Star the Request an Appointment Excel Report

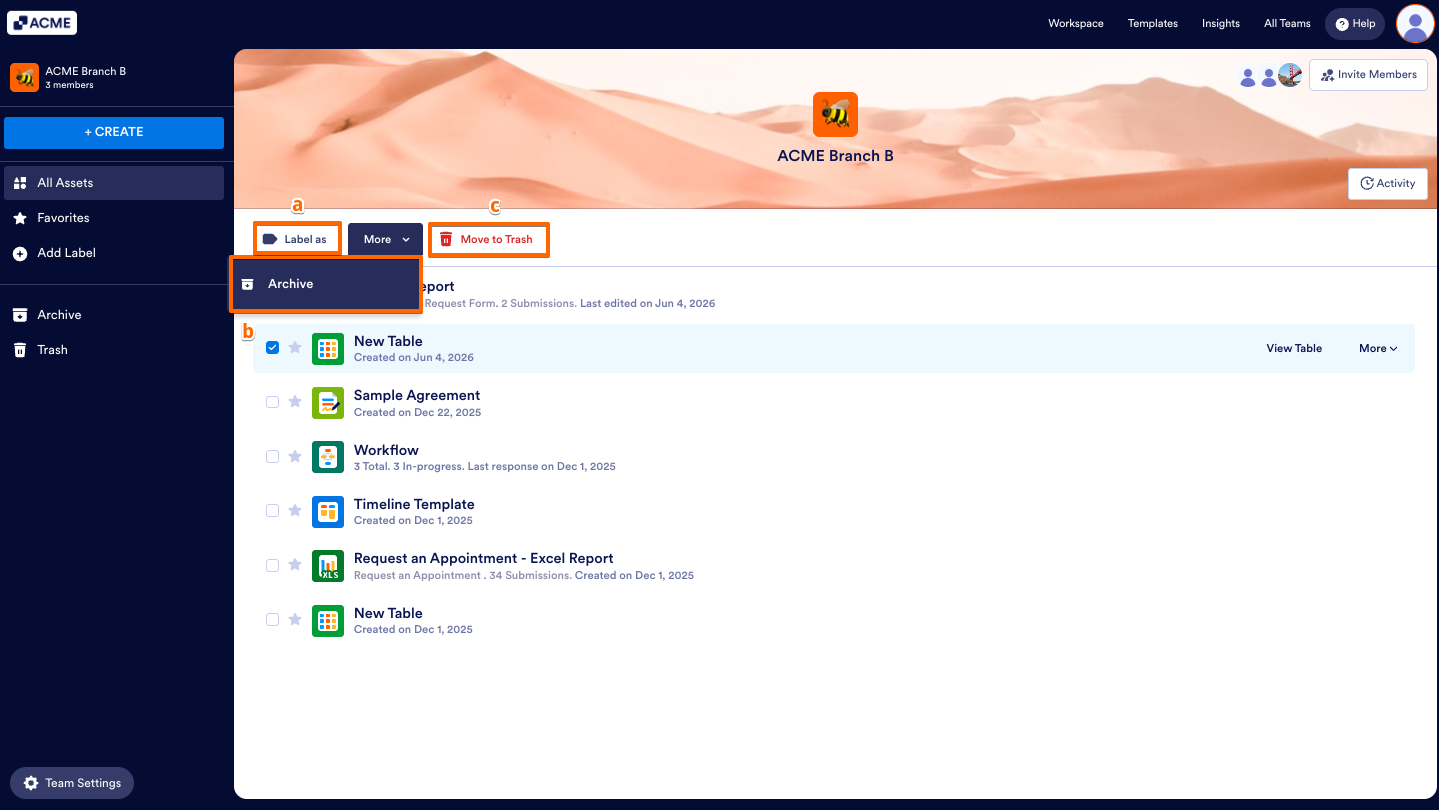295,565
